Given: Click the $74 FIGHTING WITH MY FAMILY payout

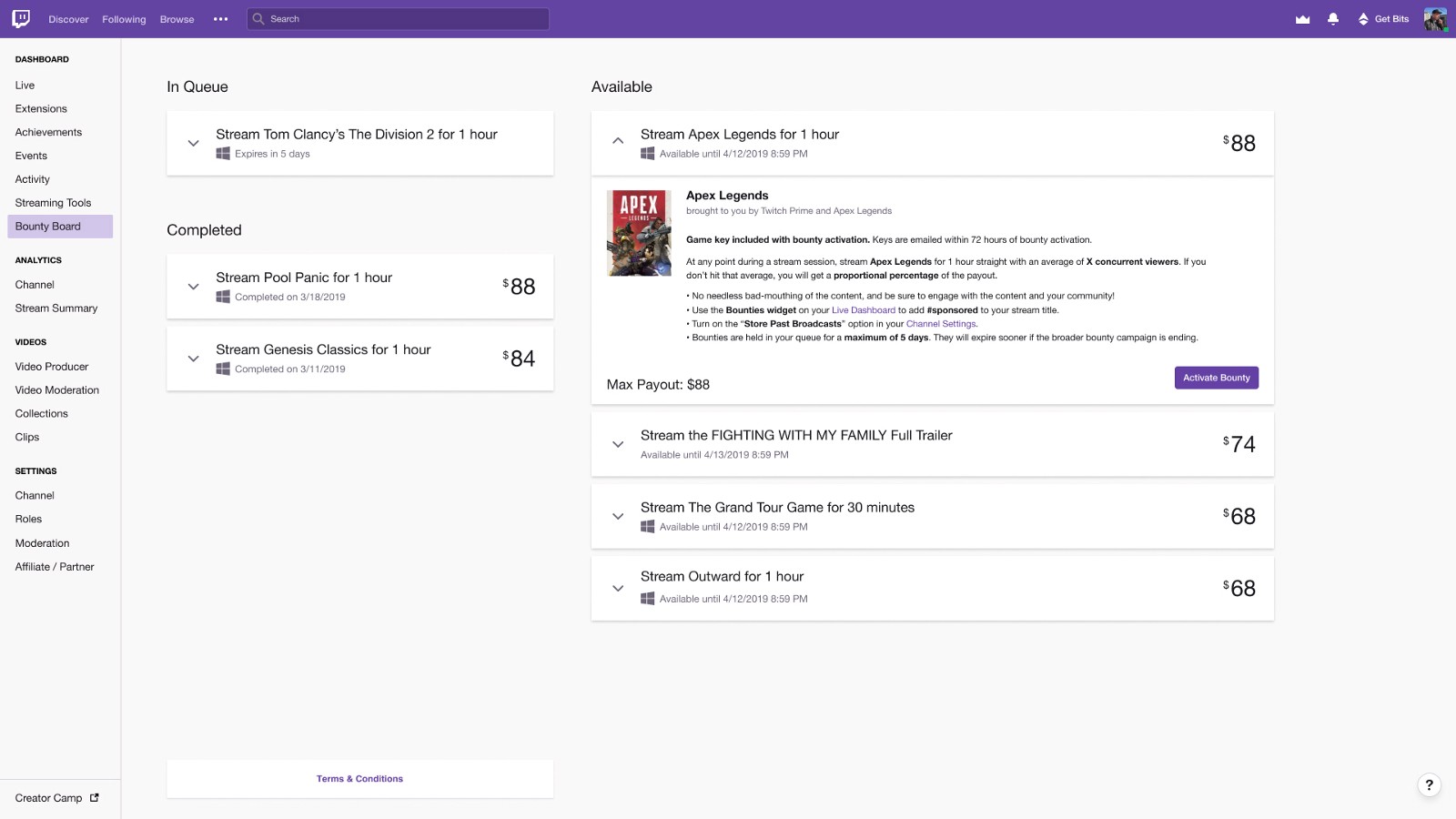Looking at the screenshot, I should tap(1239, 444).
